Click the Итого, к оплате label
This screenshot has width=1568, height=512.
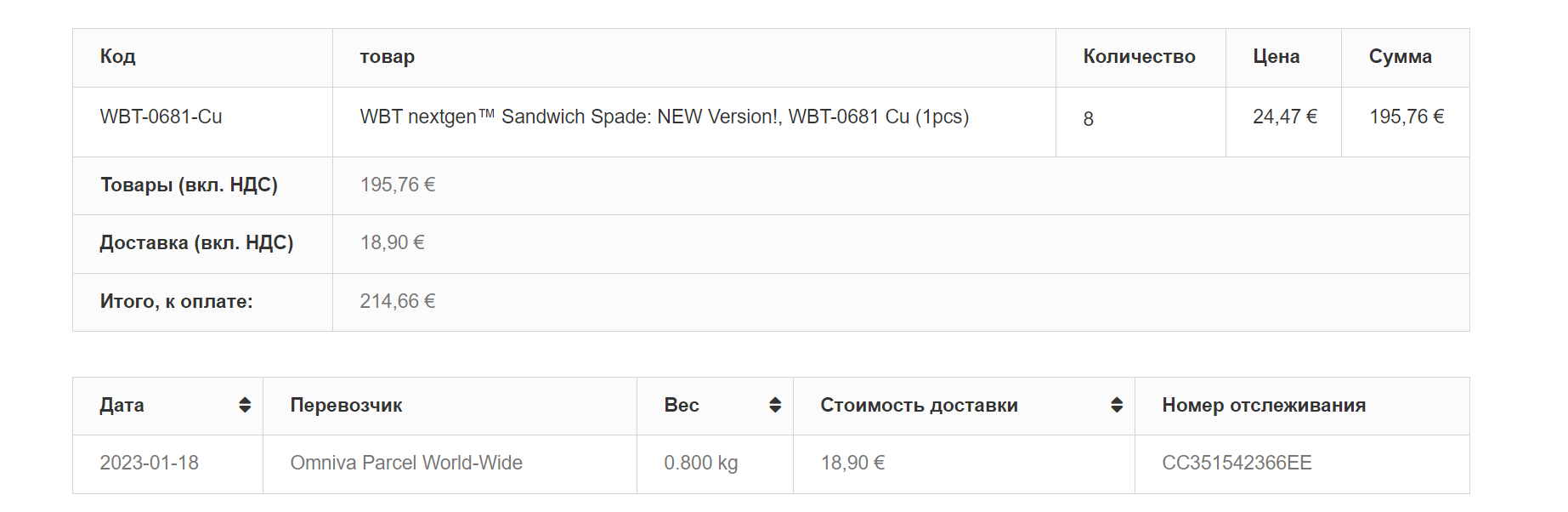pos(176,301)
